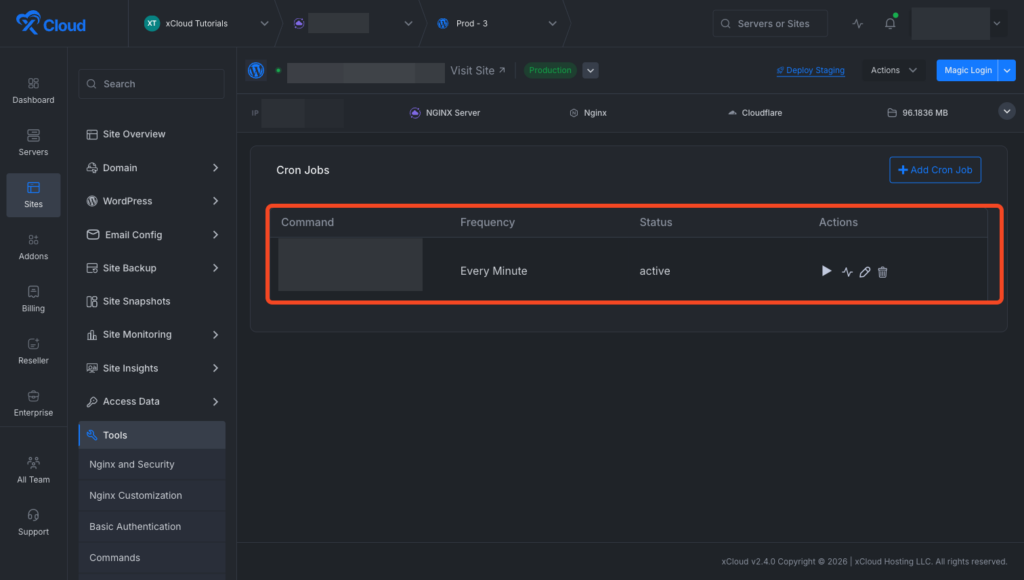
Task: Run the cron job with play icon
Action: 826,271
